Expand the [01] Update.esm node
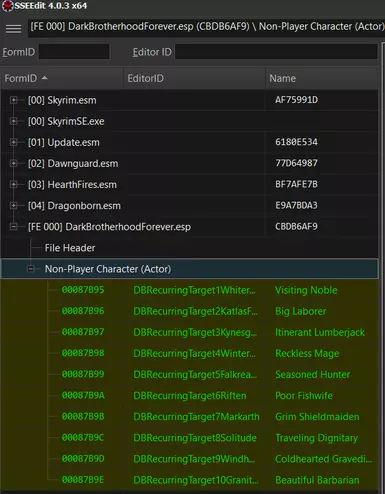 (x=14, y=142)
